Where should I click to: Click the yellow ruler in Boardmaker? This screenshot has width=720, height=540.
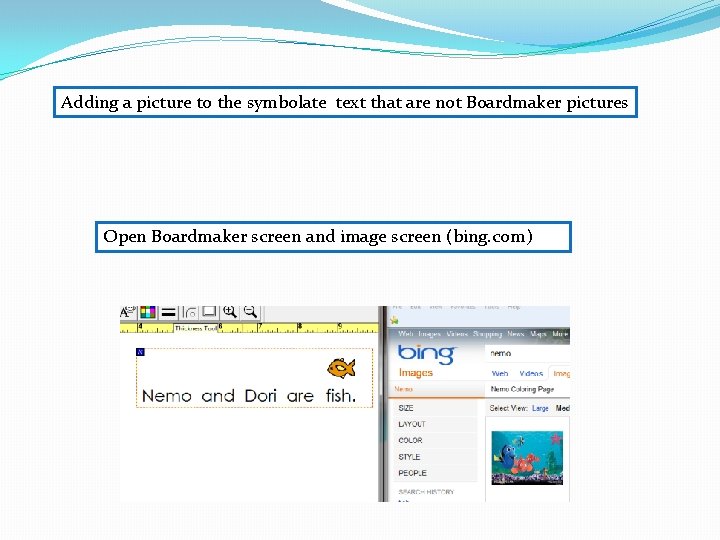pyautogui.click(x=249, y=328)
